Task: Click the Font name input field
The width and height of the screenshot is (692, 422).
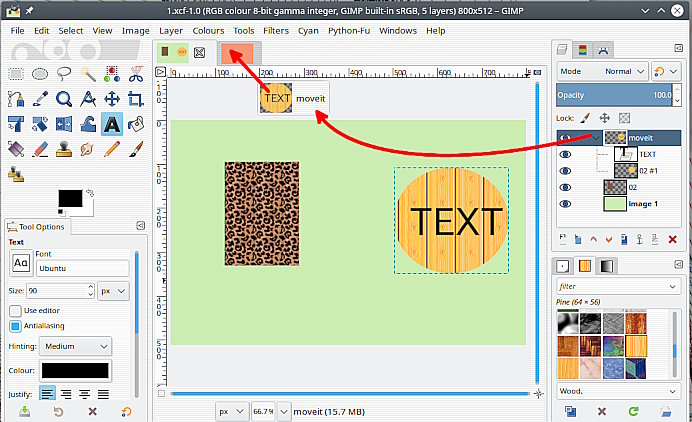Action: click(x=83, y=268)
